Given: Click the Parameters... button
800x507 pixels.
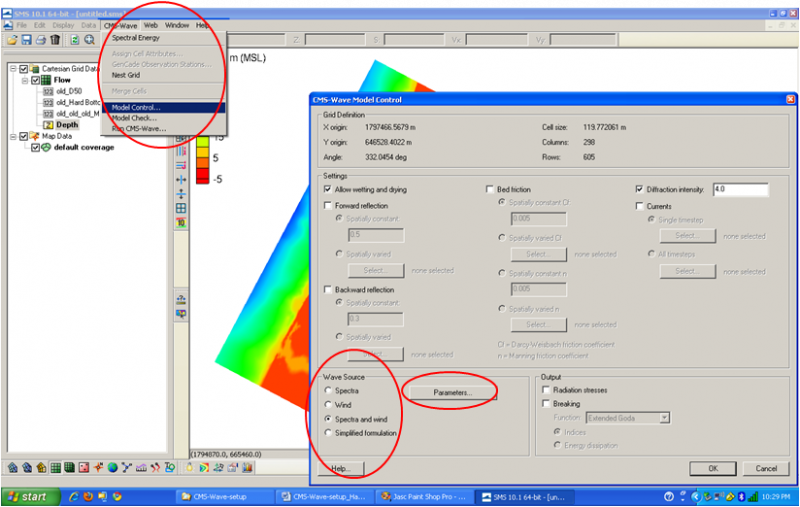Looking at the screenshot, I should pyautogui.click(x=453, y=392).
